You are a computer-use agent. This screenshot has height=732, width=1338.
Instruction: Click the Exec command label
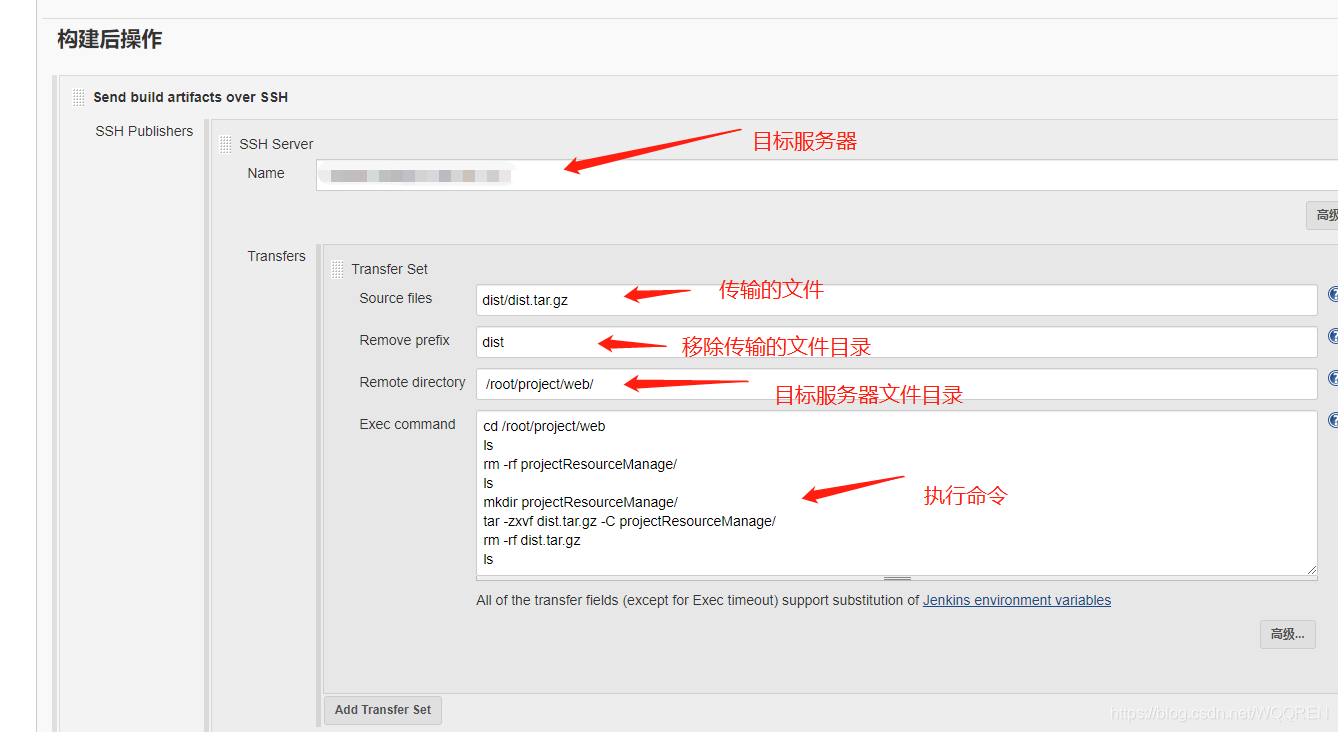407,424
